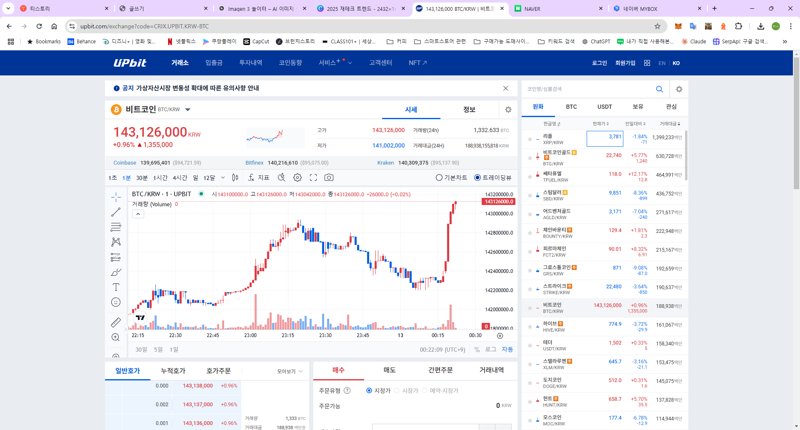Select the forecast/position tool in chart sidebar
800x430 pixels.
116,257
